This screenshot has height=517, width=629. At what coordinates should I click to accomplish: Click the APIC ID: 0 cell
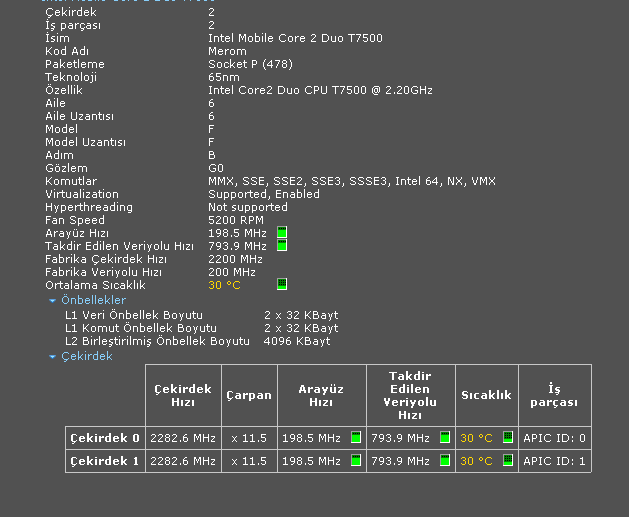click(x=555, y=438)
